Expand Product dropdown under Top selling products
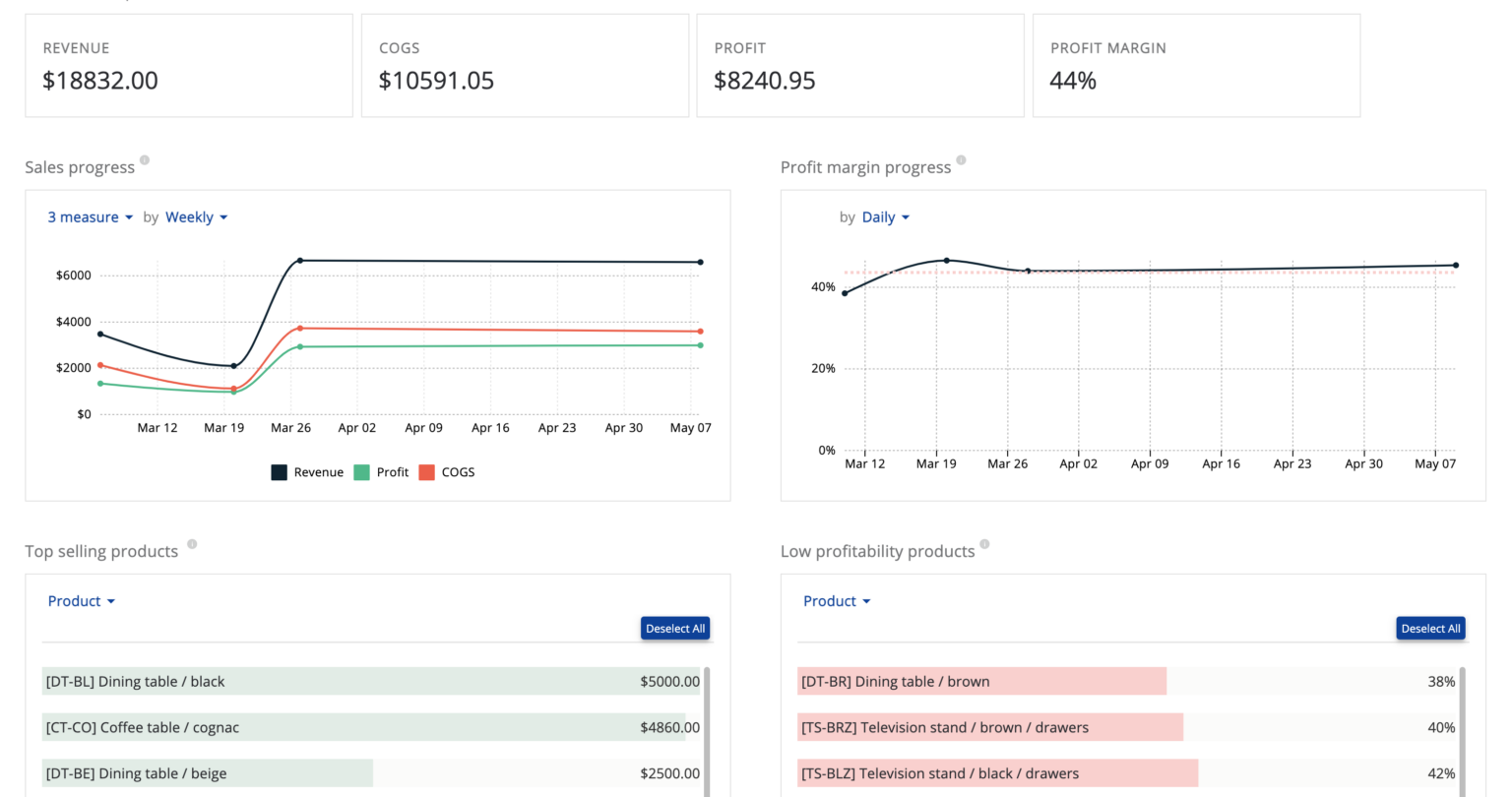Viewport: 1512px width, 797px height. pos(81,601)
